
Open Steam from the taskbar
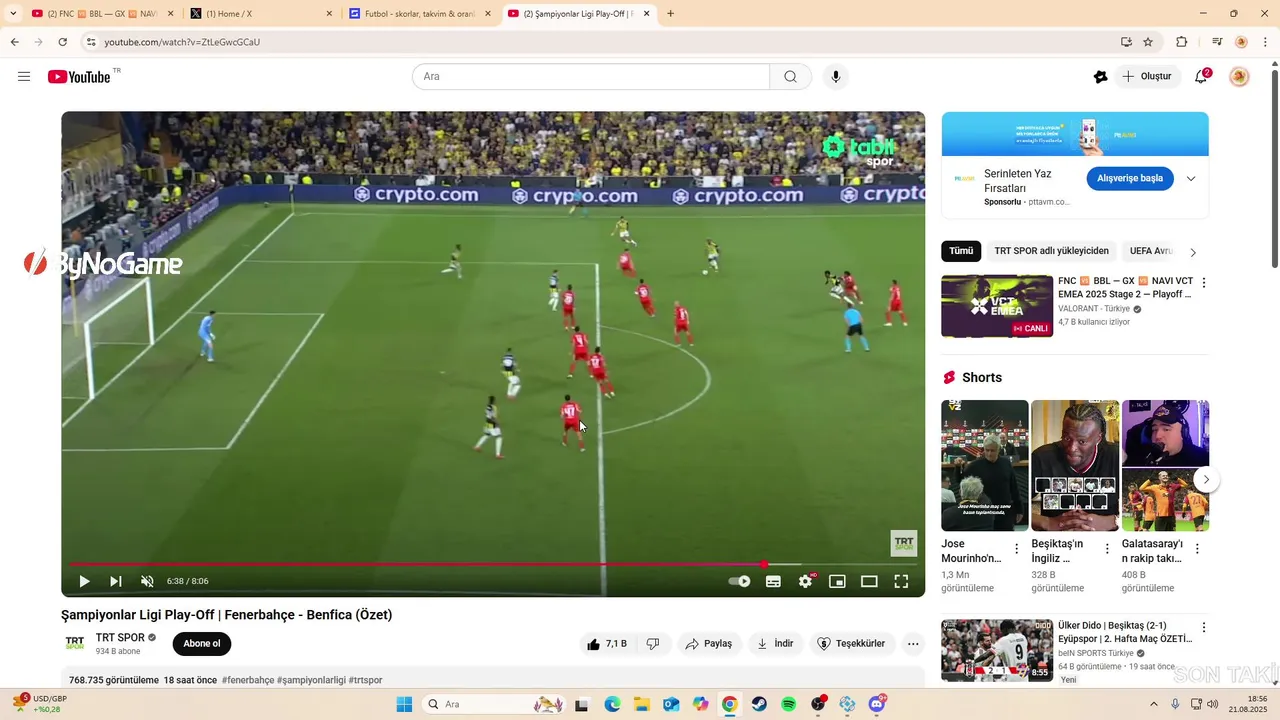[759, 705]
